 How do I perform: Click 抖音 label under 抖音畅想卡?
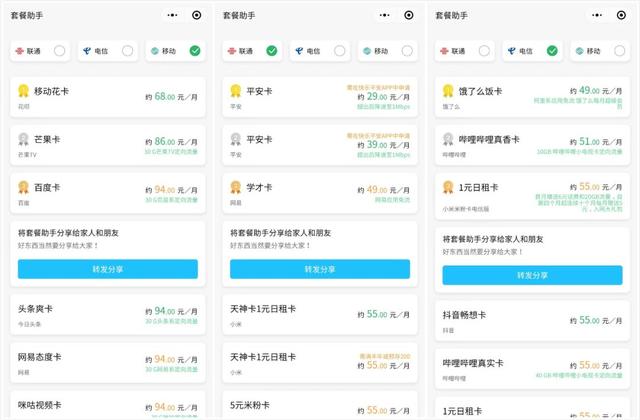pos(448,330)
